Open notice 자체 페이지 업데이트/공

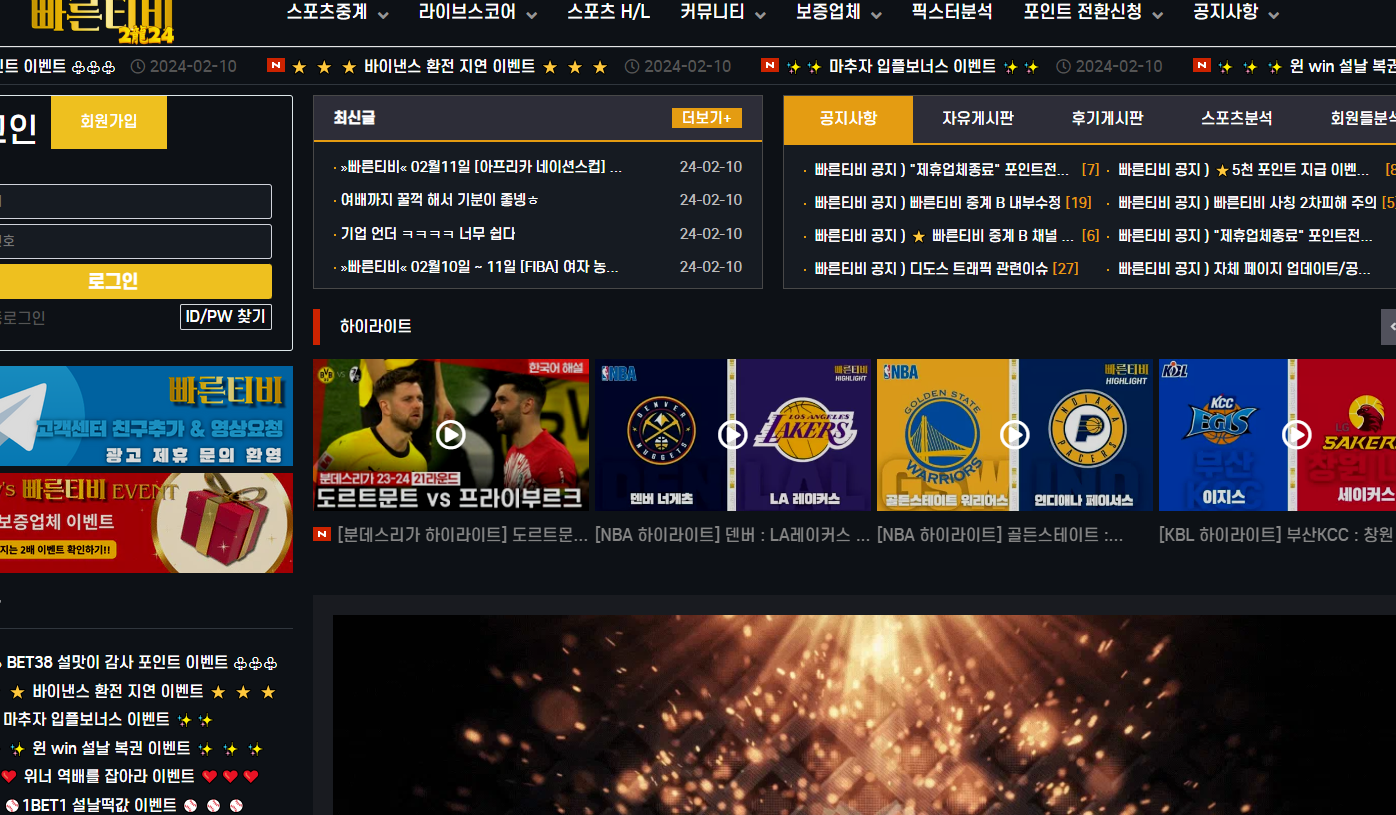tap(1245, 269)
